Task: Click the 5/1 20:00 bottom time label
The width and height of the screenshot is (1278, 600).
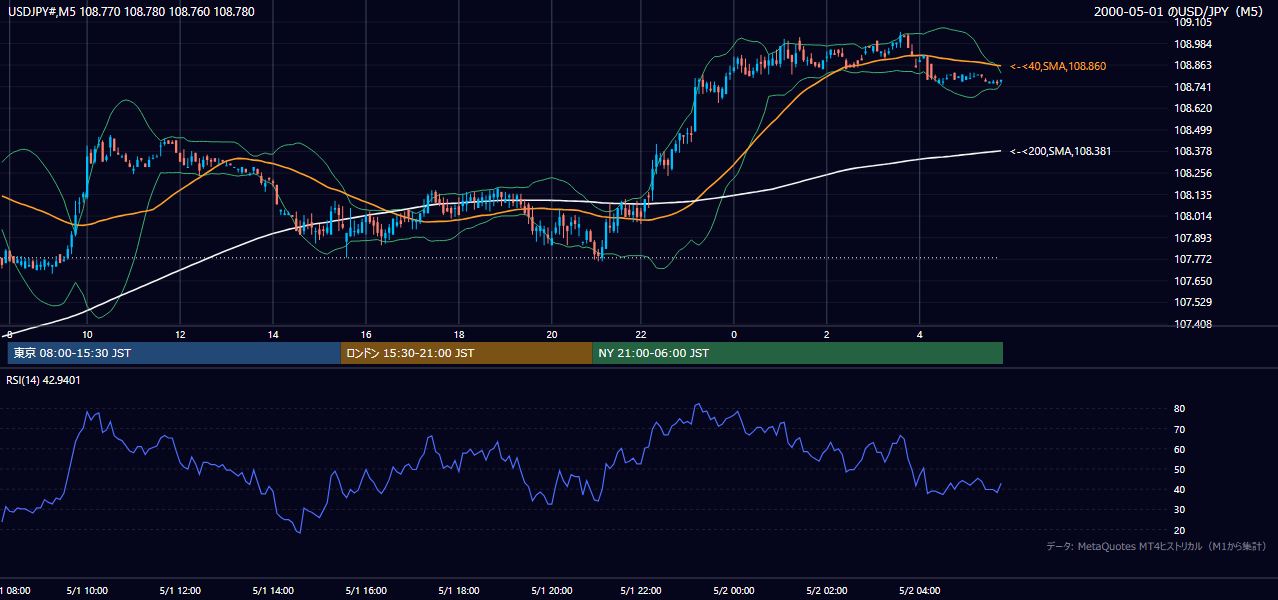Action: [x=551, y=590]
